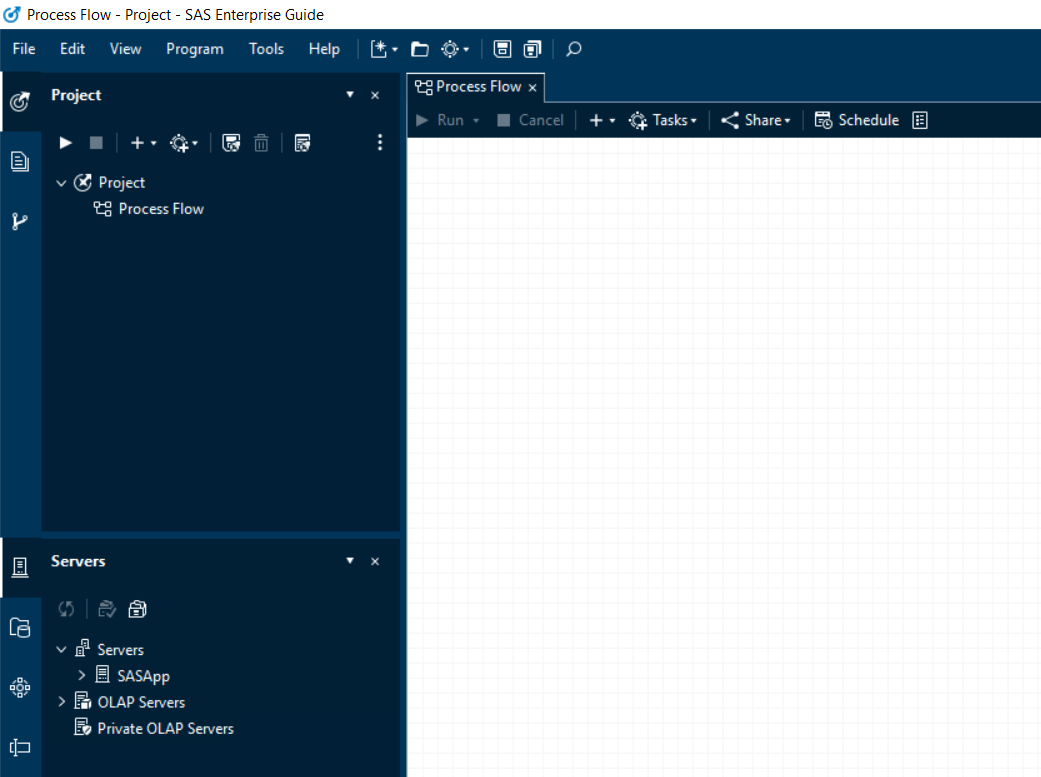Collapse the Project tree node
The width and height of the screenshot is (1041, 777).
[61, 182]
